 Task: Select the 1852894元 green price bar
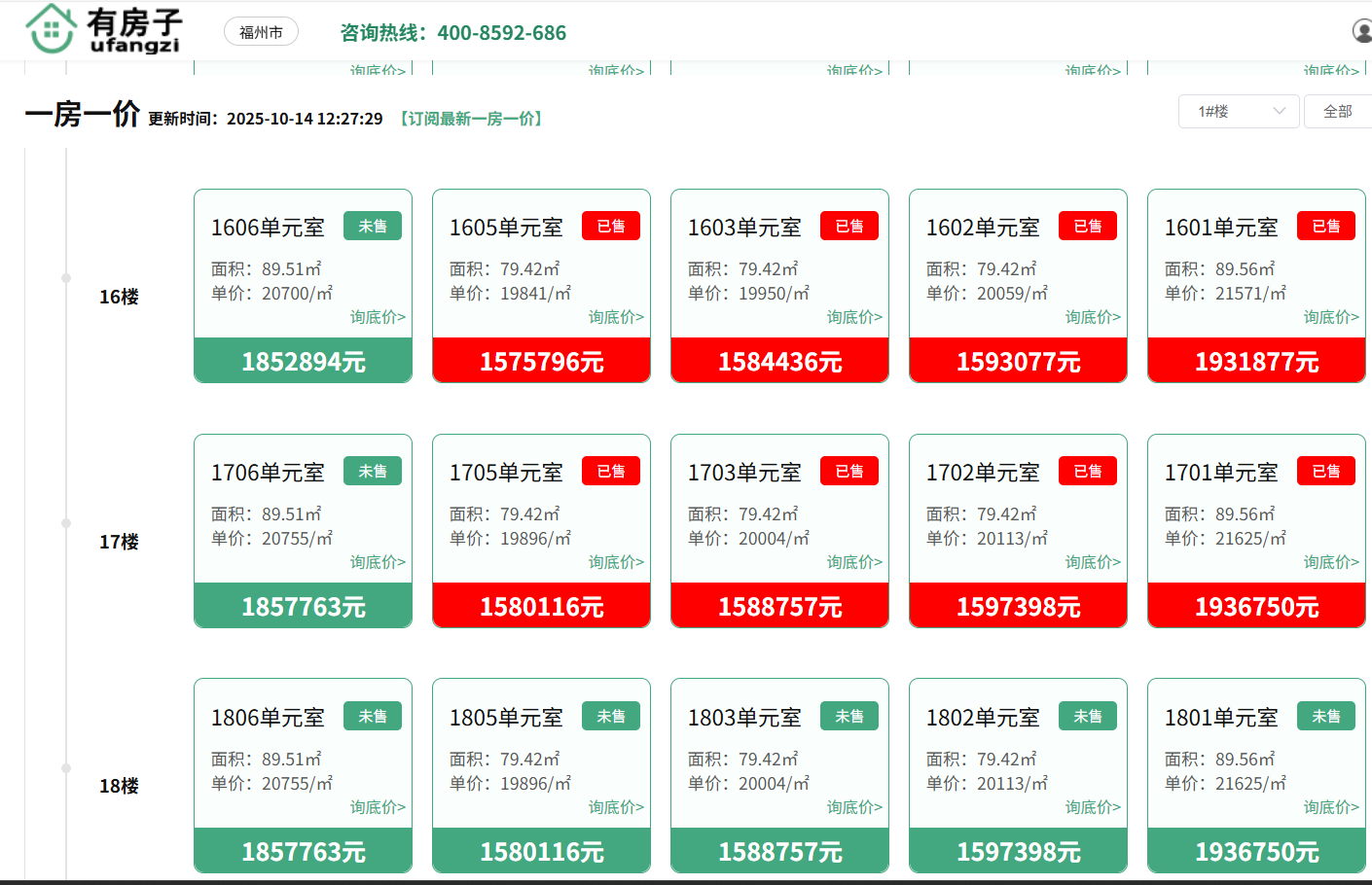click(304, 362)
